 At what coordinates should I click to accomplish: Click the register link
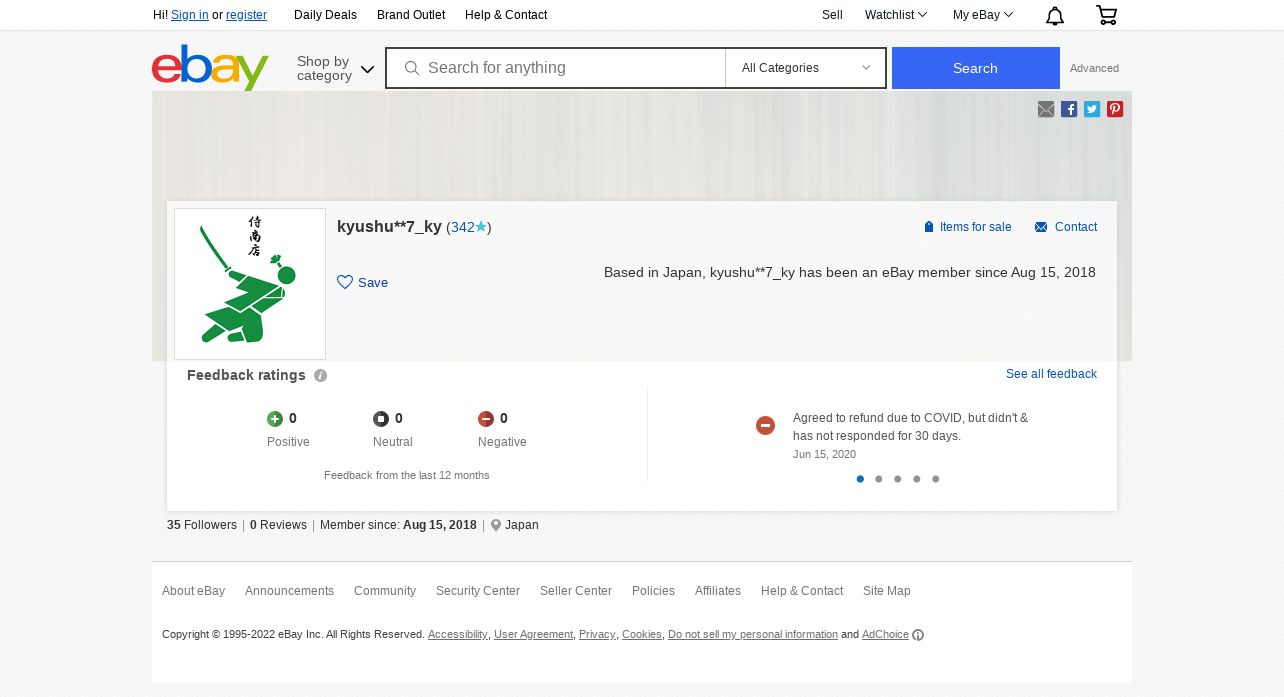246,15
